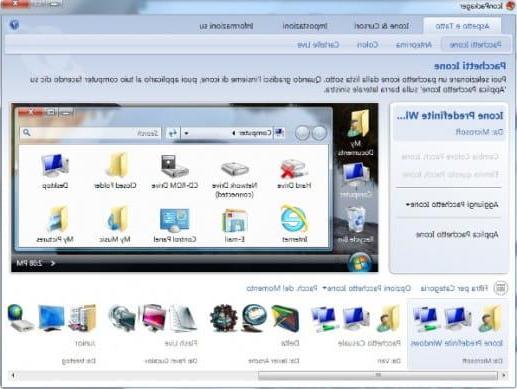
Task: Click the scrollbar arrow beside the Junior package
Action: (x=13, y=375)
